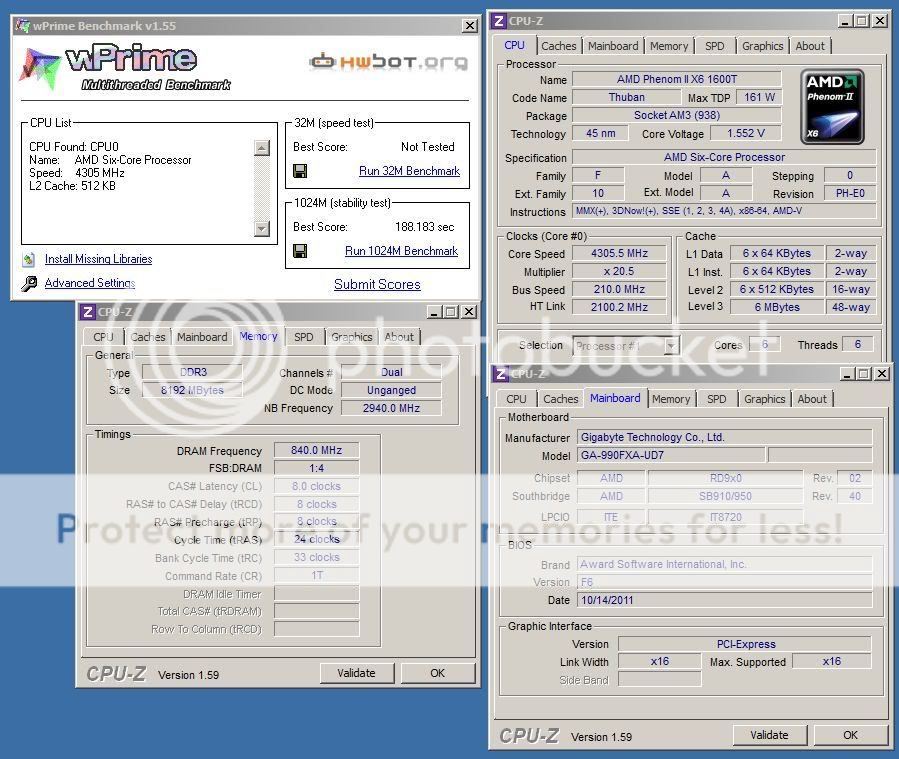Click the BIOS Date value '10/14/2011'
899x759 pixels.
pyautogui.click(x=725, y=600)
